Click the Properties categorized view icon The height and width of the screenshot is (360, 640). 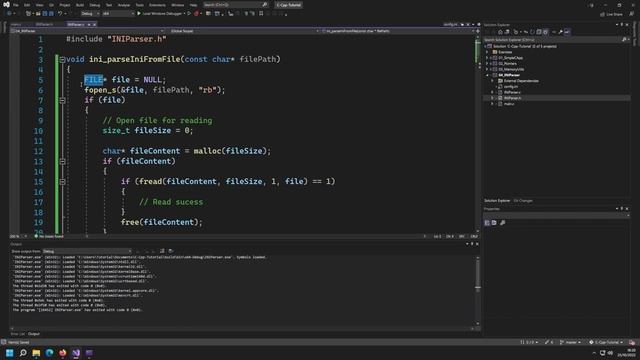pyautogui.click(x=487, y=223)
